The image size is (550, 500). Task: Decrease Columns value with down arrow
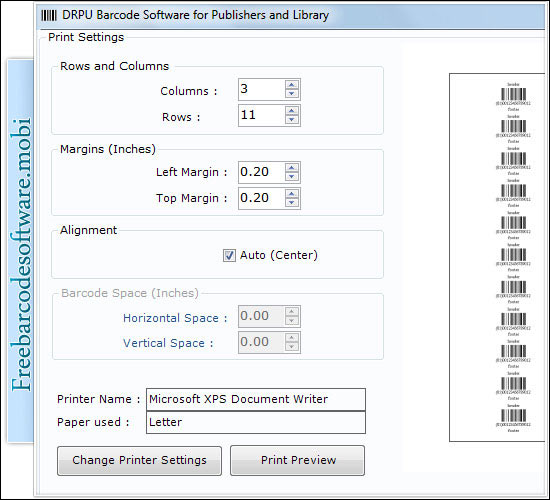point(291,94)
